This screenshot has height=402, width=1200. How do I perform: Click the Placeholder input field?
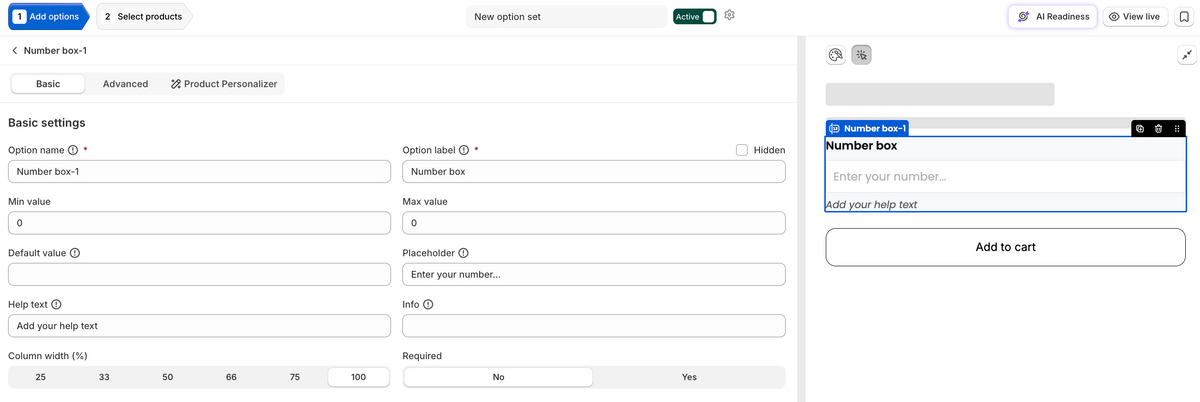pyautogui.click(x=594, y=274)
